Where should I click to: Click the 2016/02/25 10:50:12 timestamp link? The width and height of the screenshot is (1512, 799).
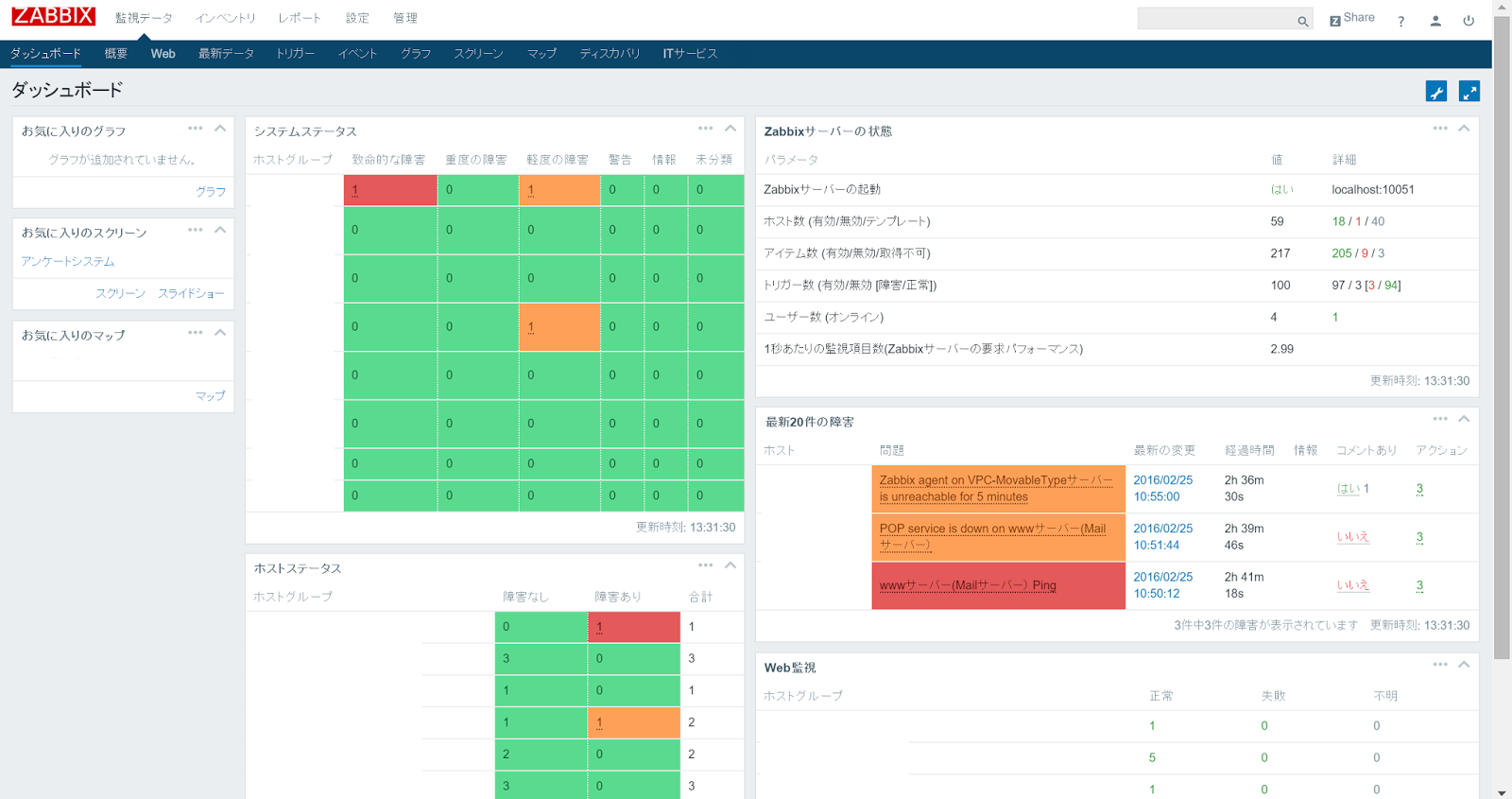pos(1162,585)
